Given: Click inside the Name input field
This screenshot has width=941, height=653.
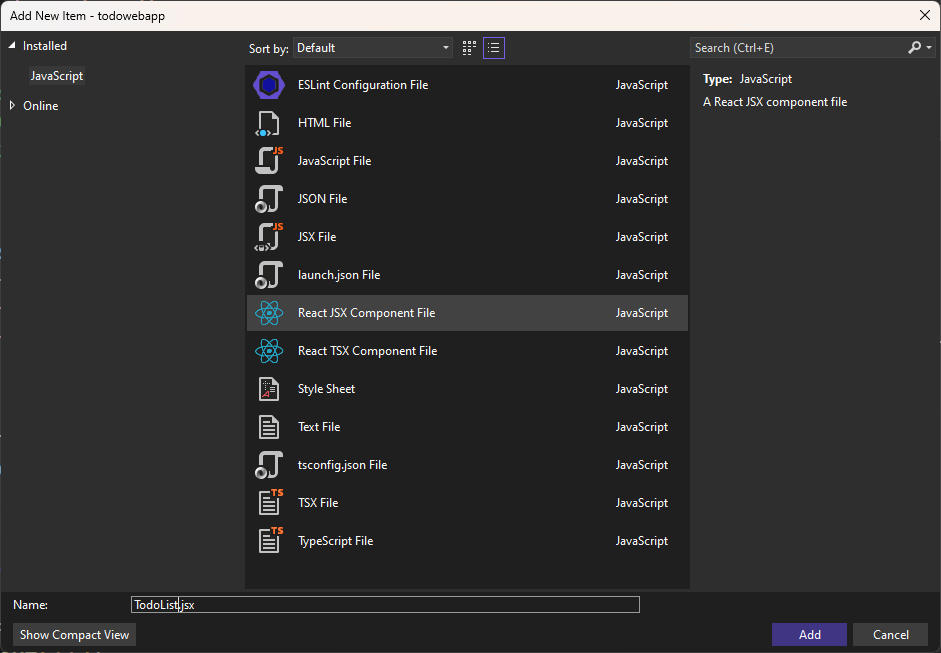Looking at the screenshot, I should pos(385,604).
